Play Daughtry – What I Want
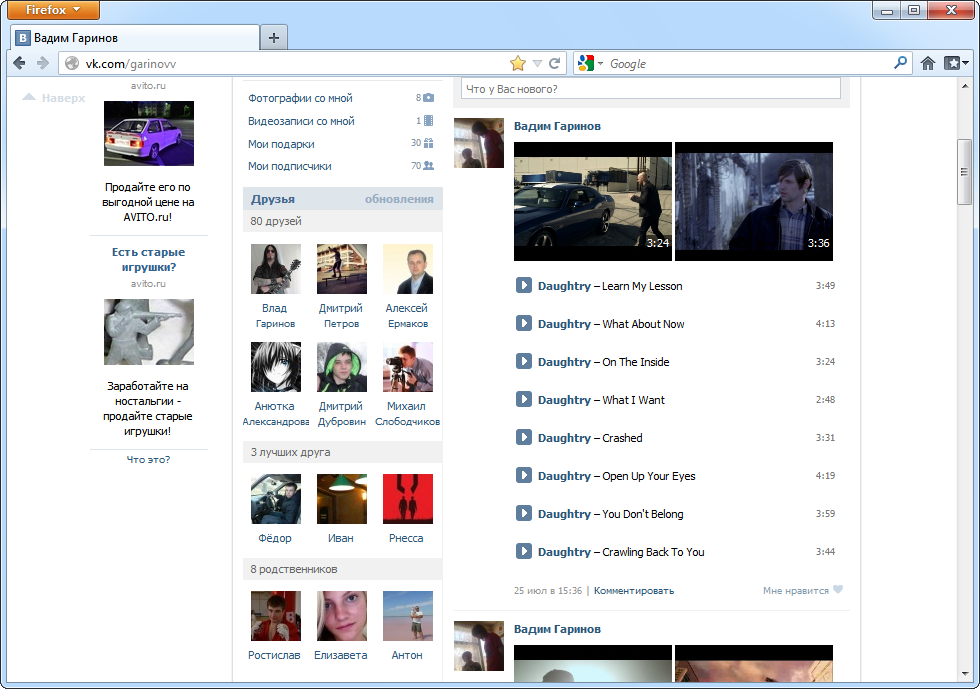Viewport: 980px width, 689px height. [x=523, y=399]
